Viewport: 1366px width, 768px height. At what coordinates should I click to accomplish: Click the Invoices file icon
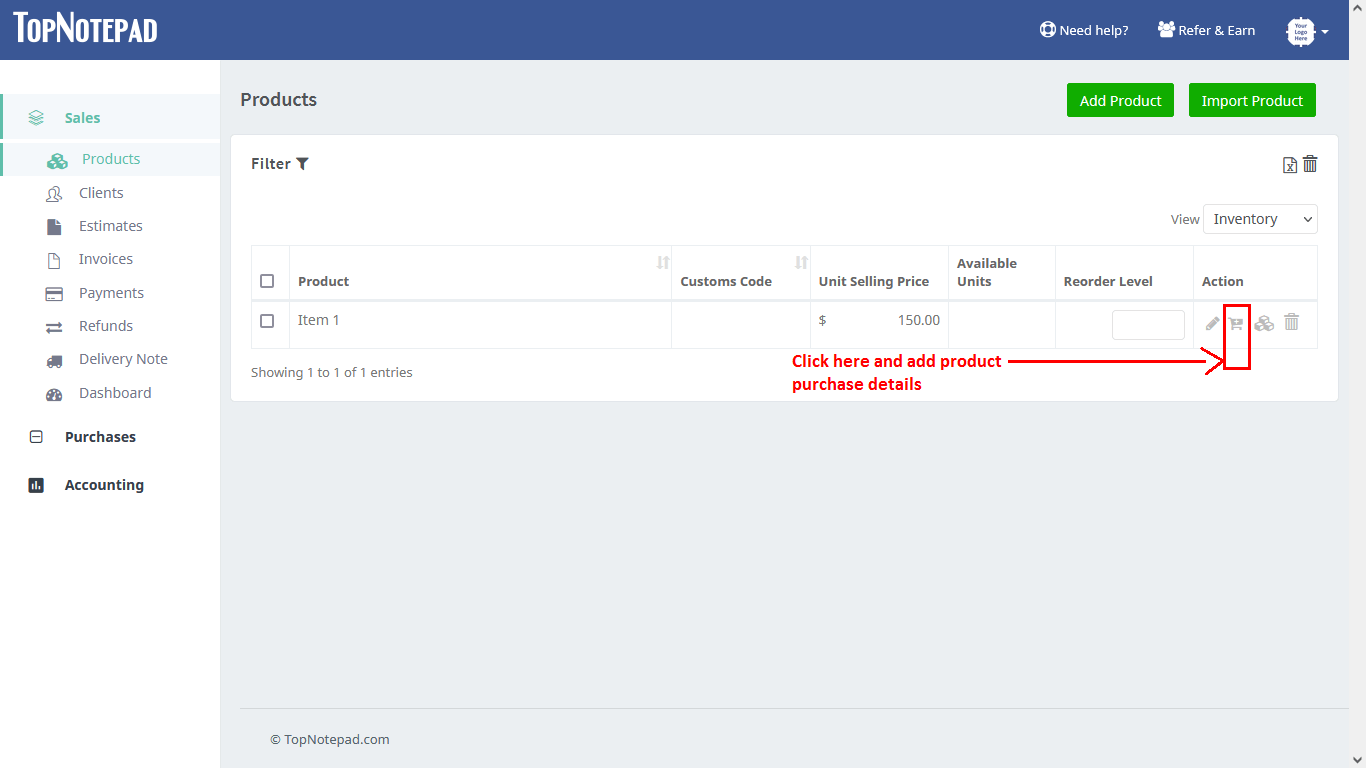pyautogui.click(x=54, y=260)
